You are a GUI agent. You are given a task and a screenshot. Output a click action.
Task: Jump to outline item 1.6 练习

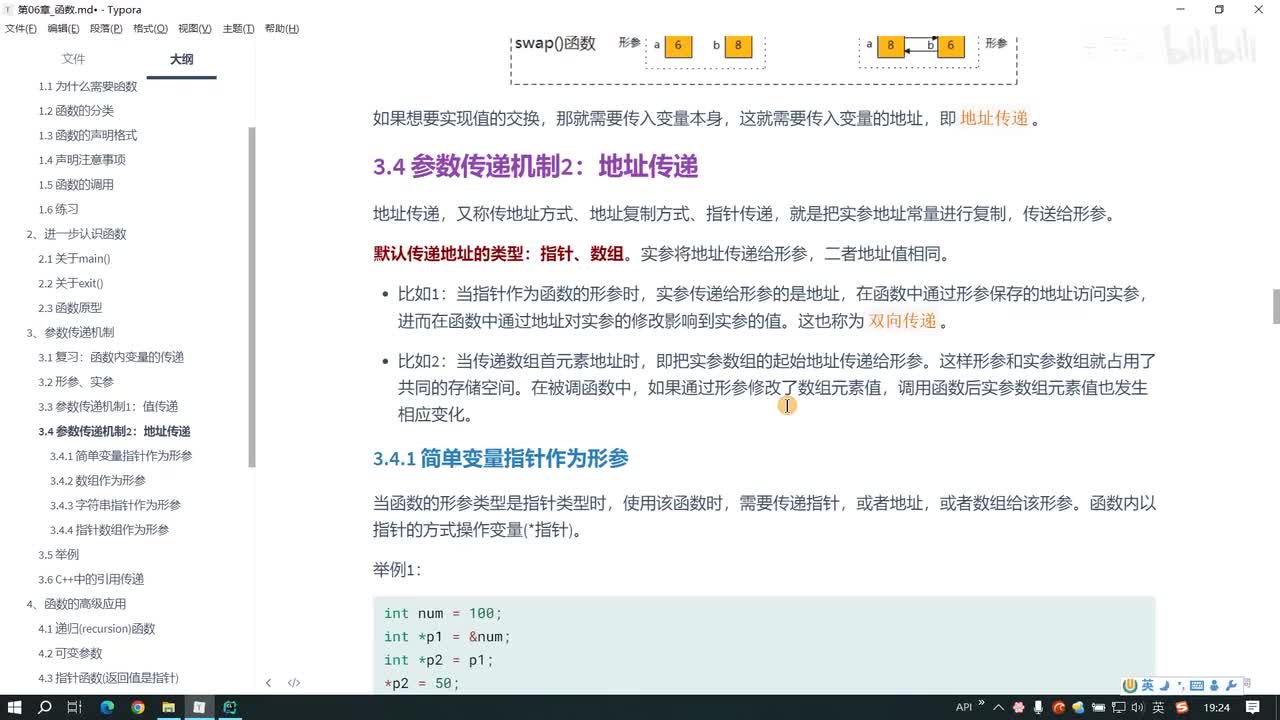[58, 209]
